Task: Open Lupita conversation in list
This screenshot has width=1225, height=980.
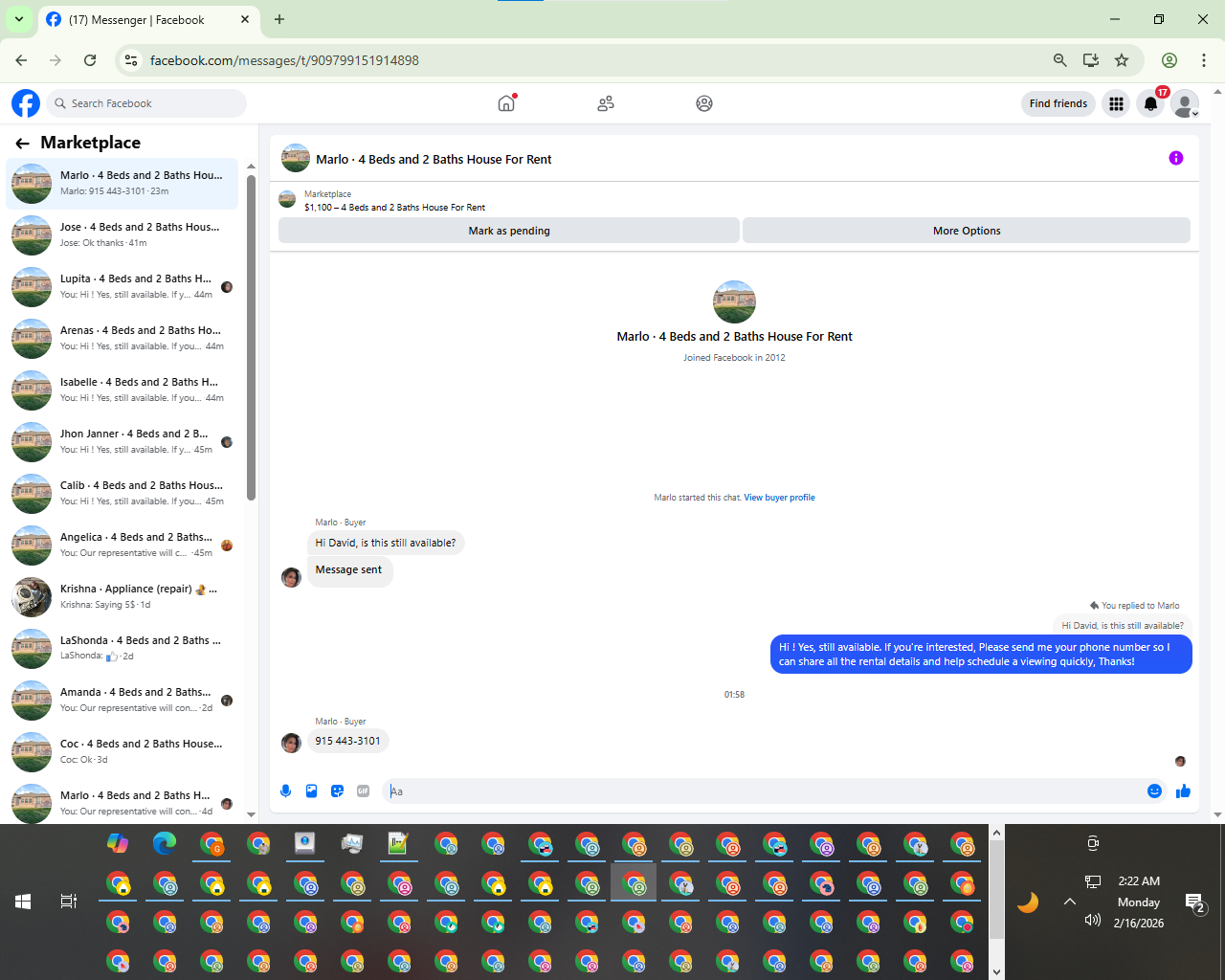Action: [x=122, y=286]
